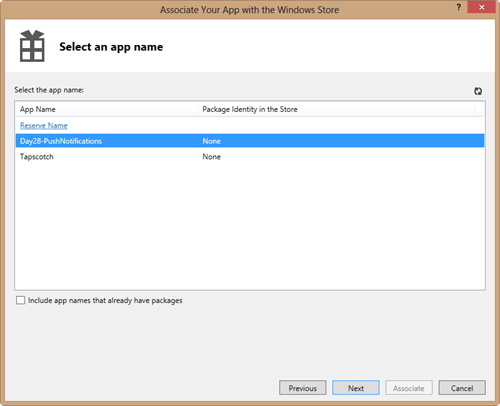Go back with the Previous button

pyautogui.click(x=302, y=388)
